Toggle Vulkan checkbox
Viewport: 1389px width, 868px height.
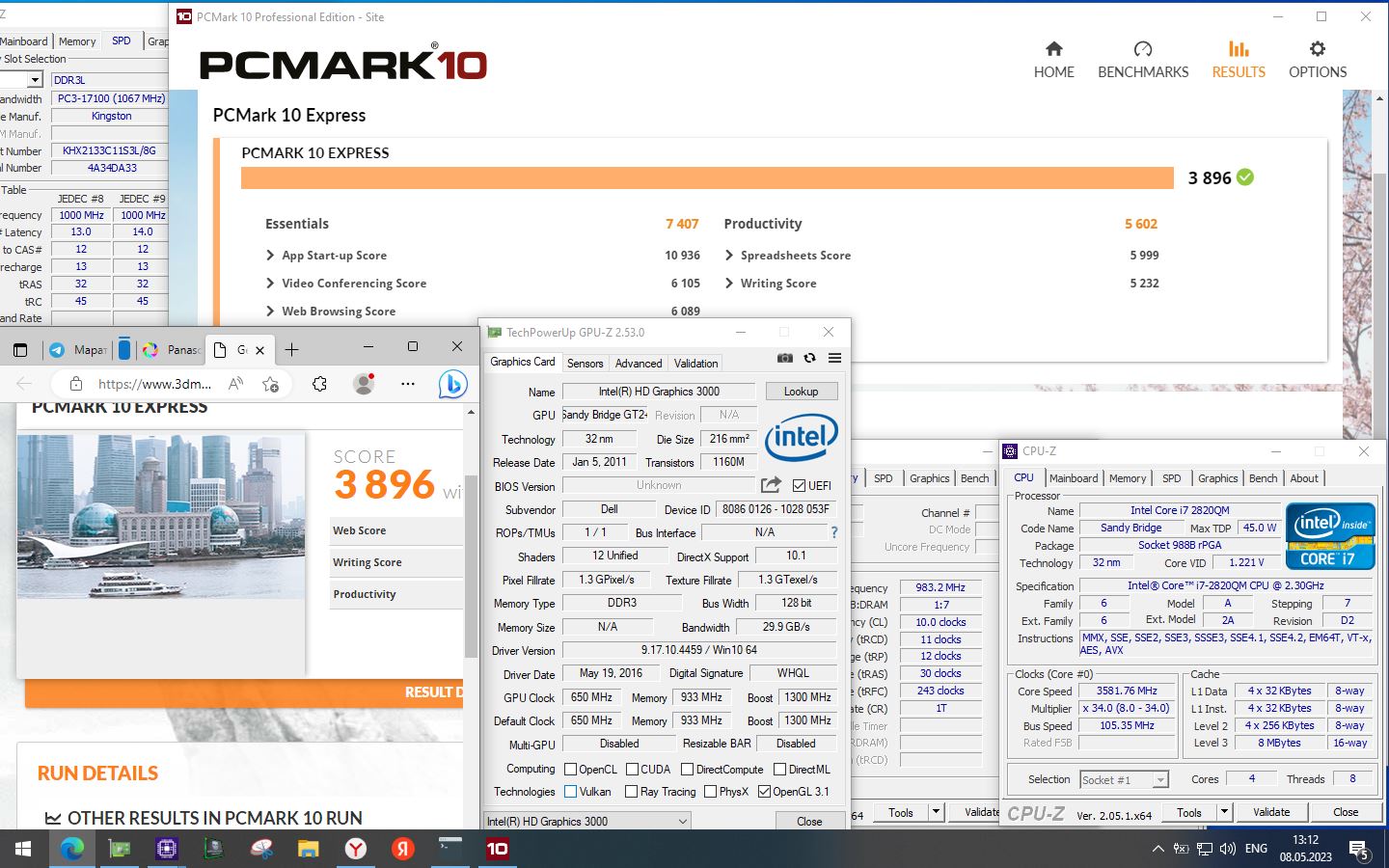(x=570, y=791)
